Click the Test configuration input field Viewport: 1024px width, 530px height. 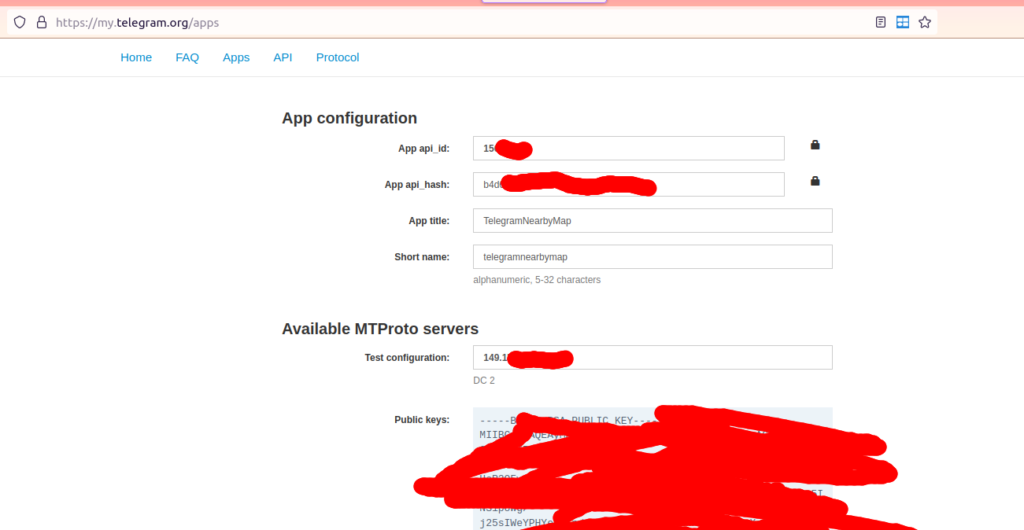(653, 358)
